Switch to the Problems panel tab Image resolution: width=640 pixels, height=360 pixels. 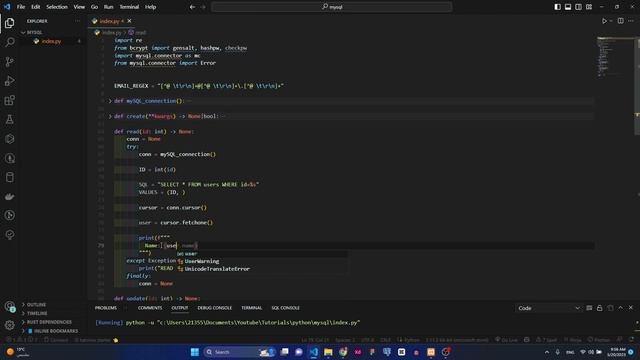pos(106,308)
